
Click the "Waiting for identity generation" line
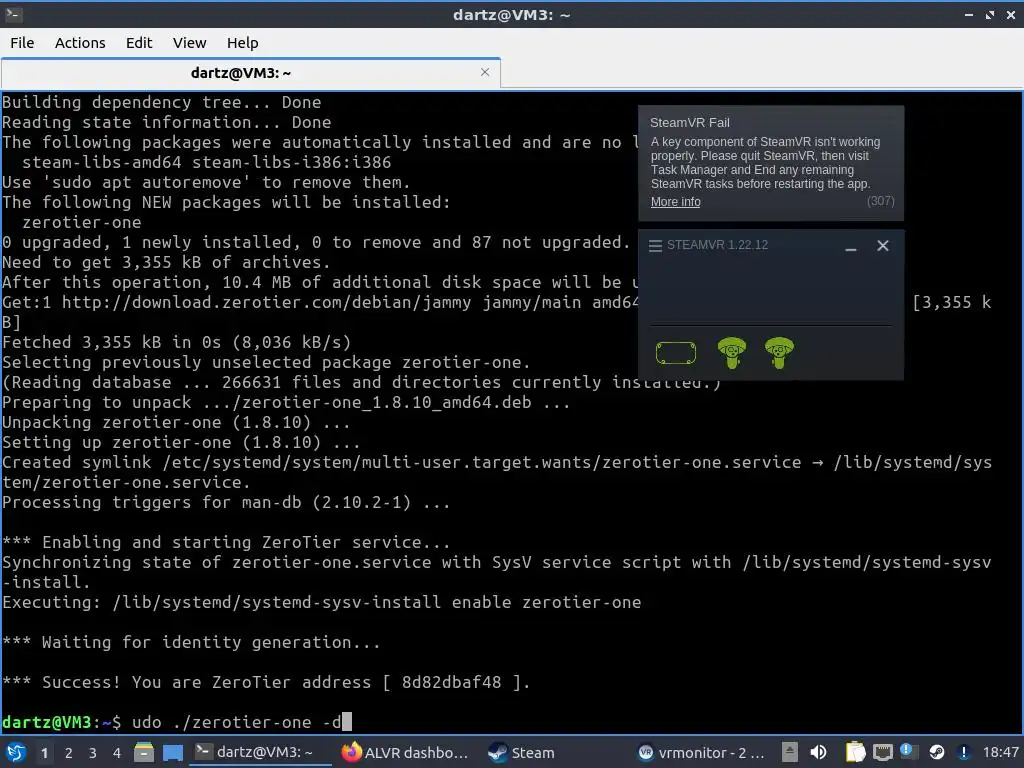pos(191,642)
